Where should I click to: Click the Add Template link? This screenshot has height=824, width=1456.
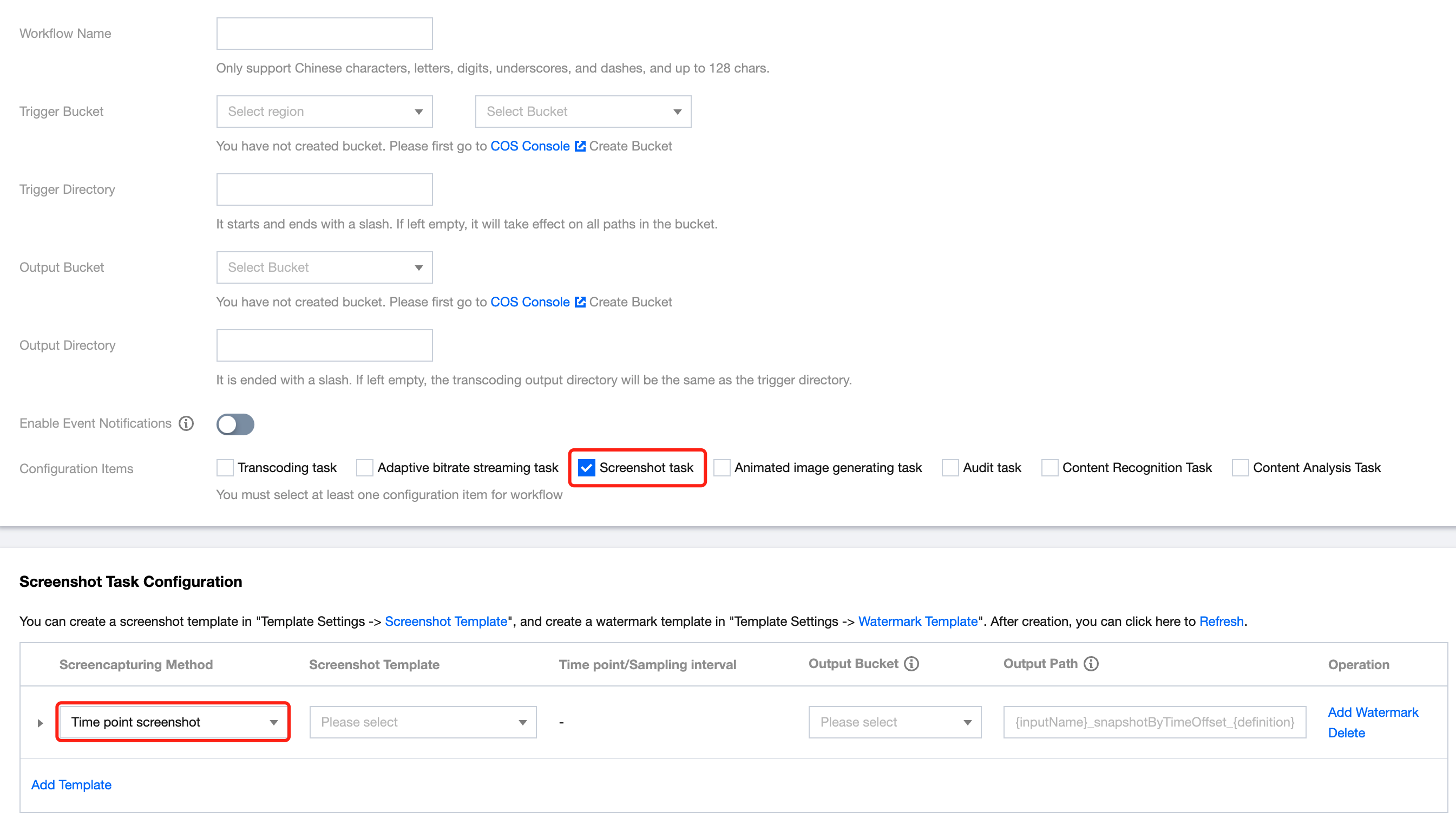[x=71, y=785]
